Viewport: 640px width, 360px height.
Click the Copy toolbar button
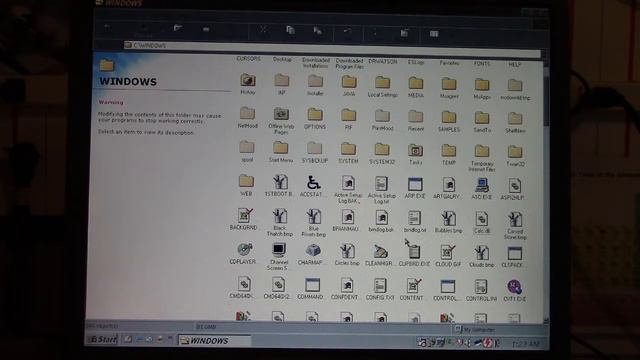(x=290, y=30)
